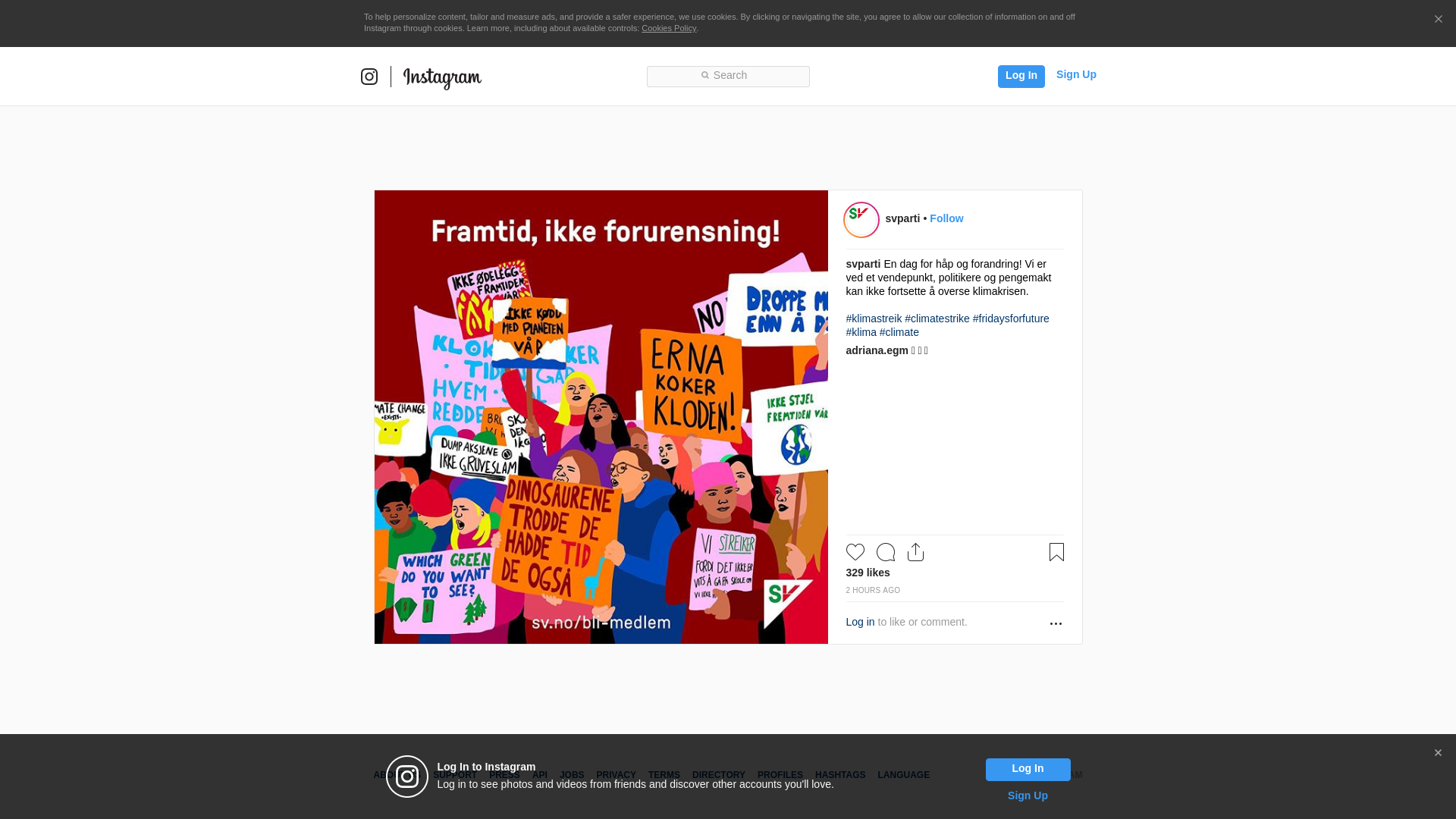This screenshot has height=819, width=1456.
Task: Open commenter adriana.egm's profile
Action: click(x=877, y=350)
